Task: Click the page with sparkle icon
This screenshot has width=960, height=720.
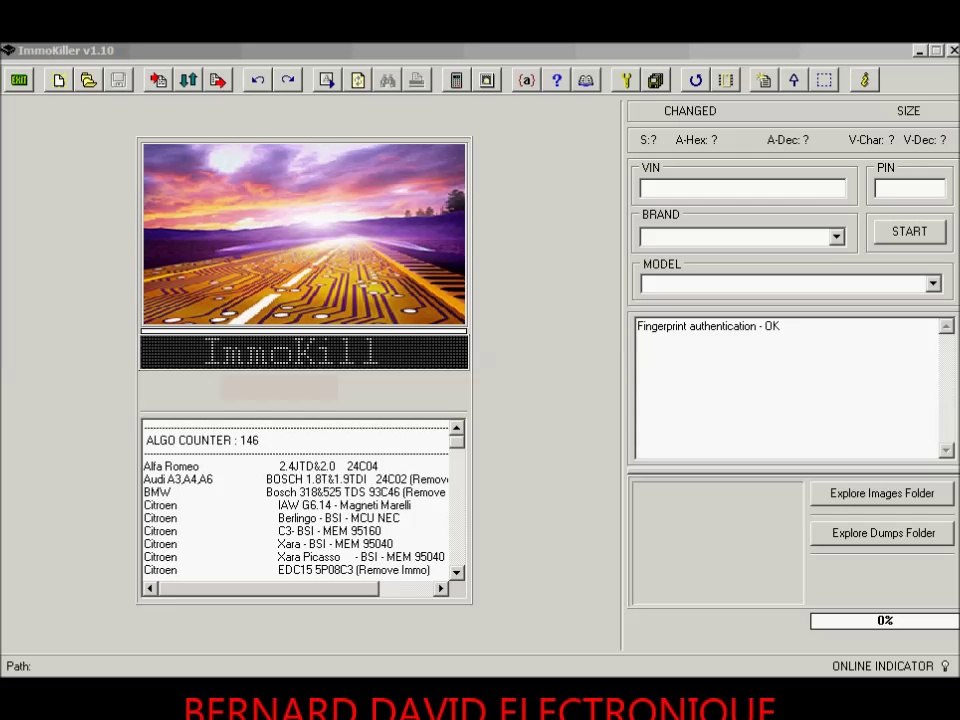Action: [764, 80]
